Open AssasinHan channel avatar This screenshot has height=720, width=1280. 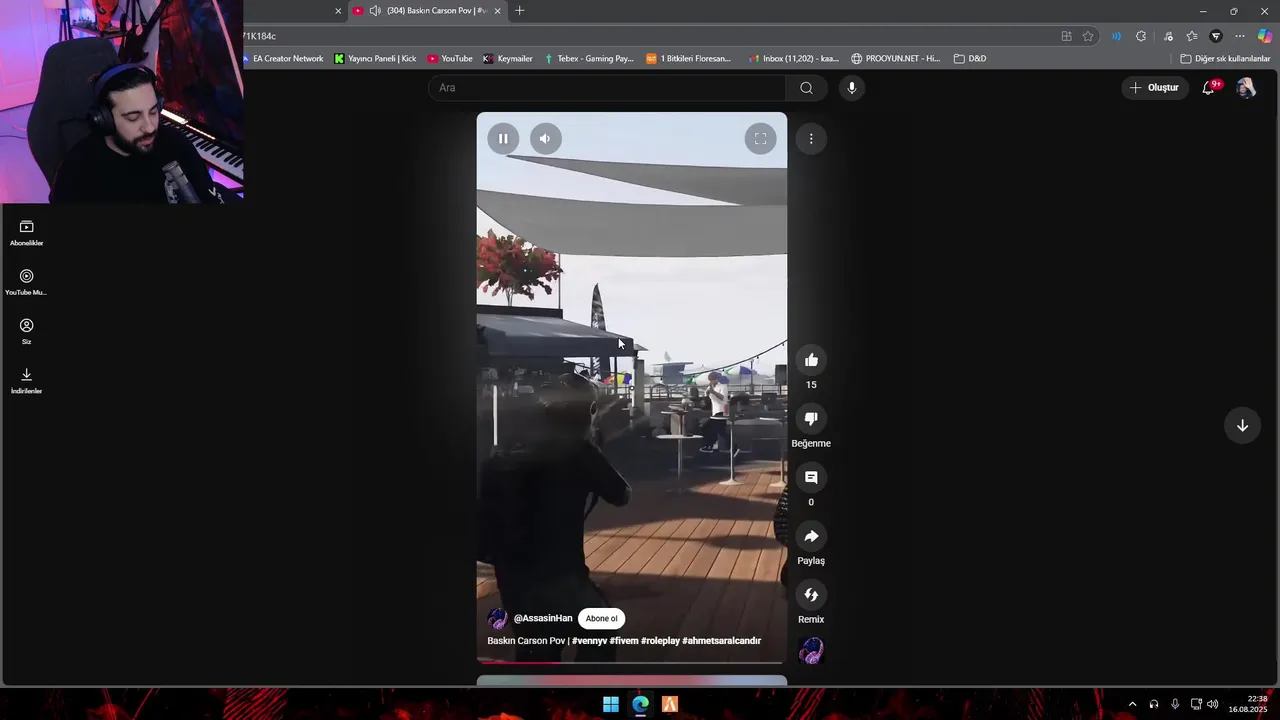pyautogui.click(x=497, y=618)
